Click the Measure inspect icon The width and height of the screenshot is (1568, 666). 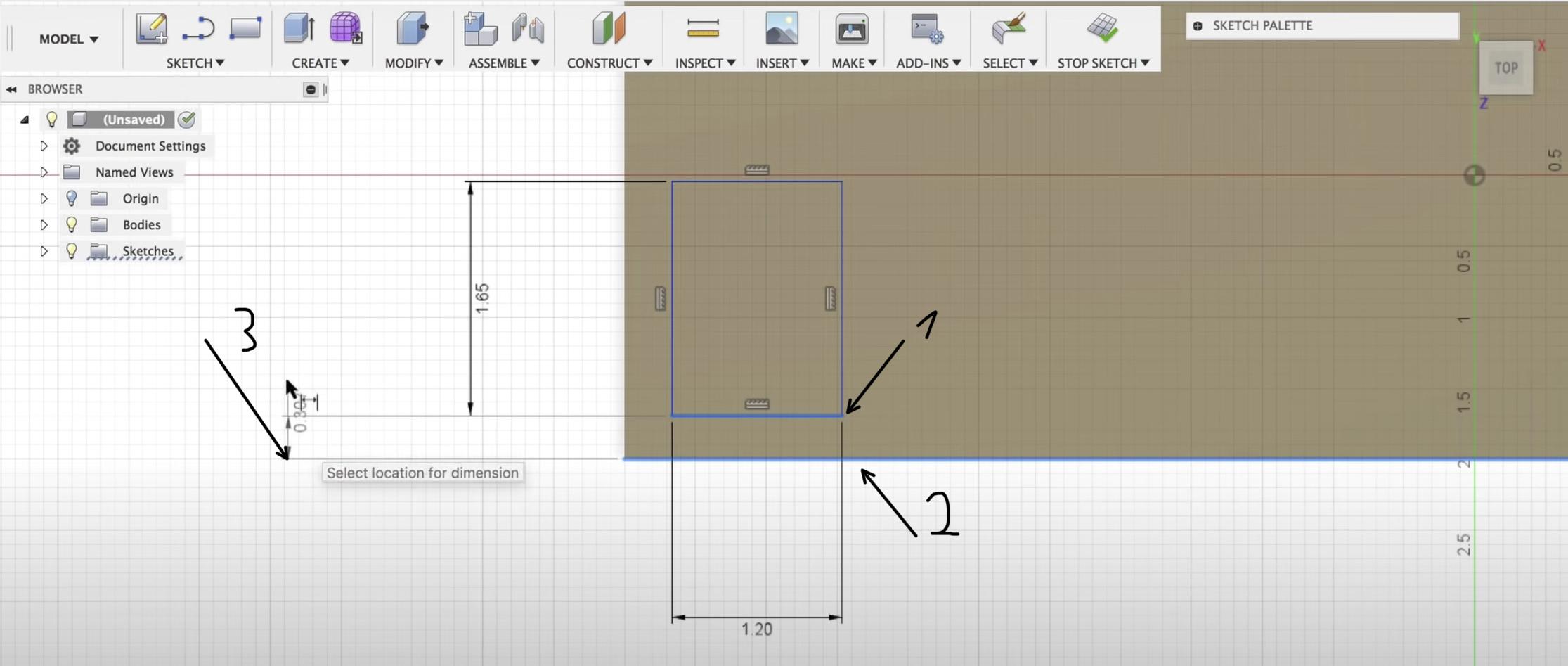(704, 29)
